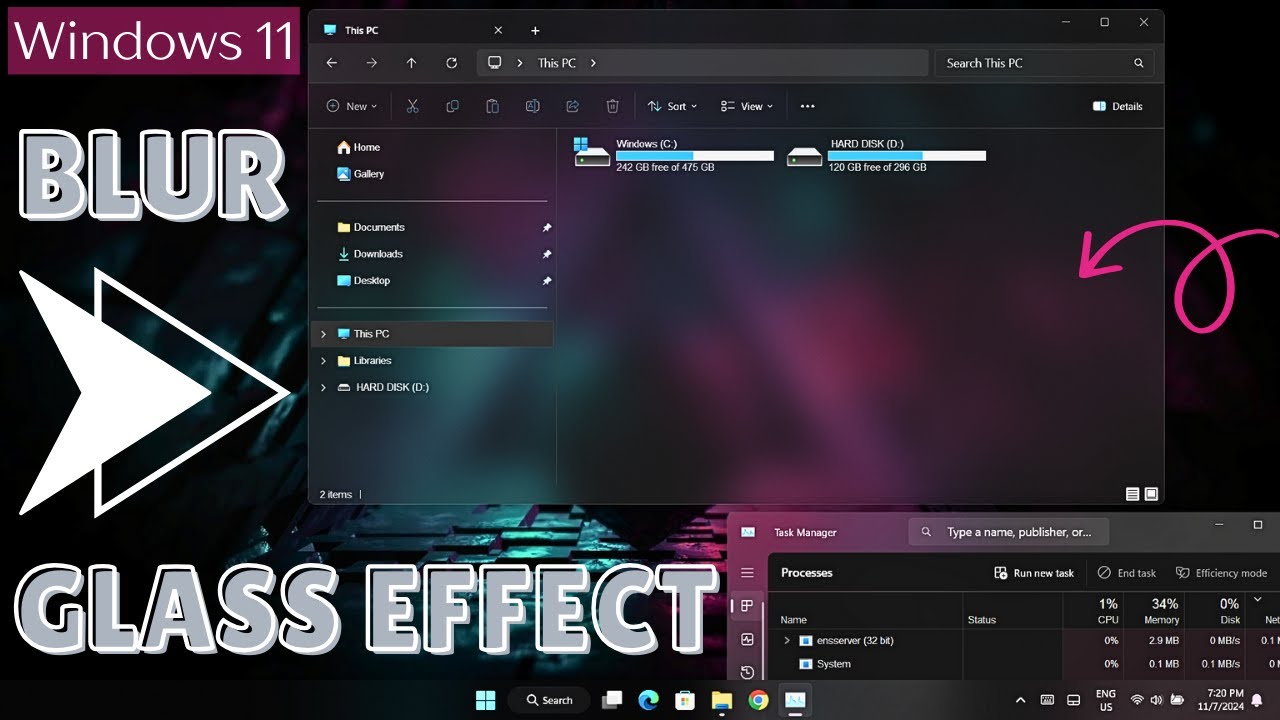
Task: Expand ensserver (32 bit) process row
Action: tap(786, 640)
